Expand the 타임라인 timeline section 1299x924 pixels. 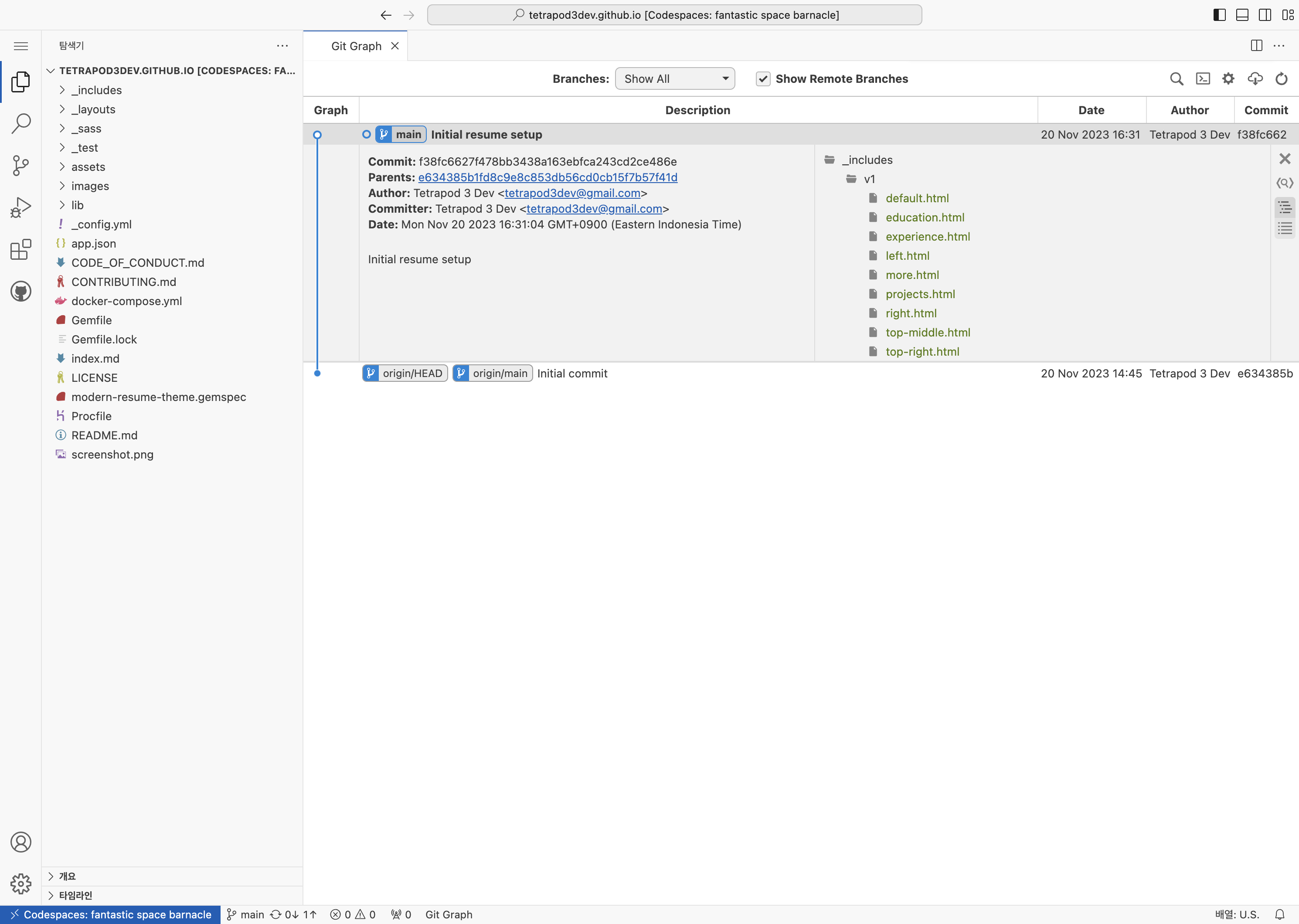pos(172,896)
